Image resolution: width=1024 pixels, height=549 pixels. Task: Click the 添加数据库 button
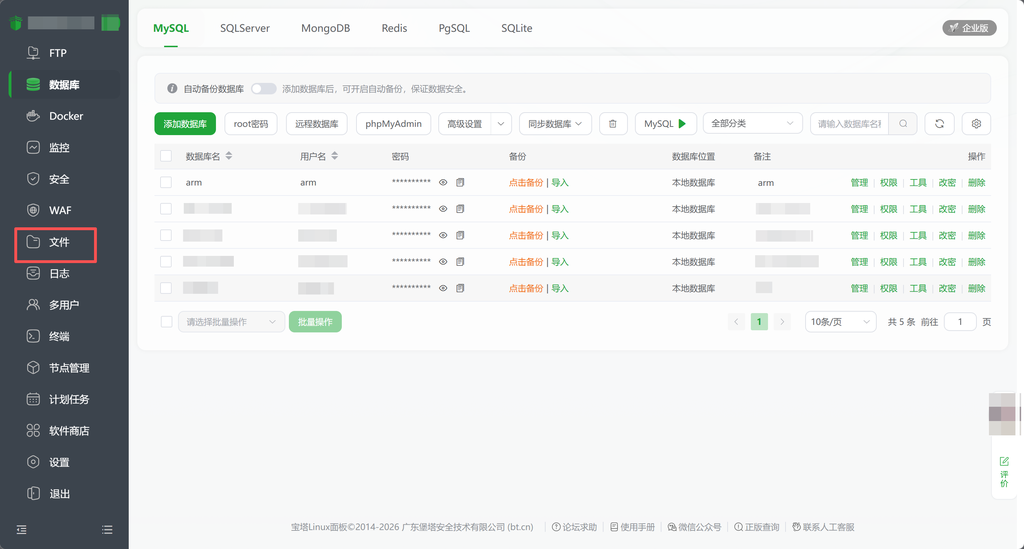185,123
